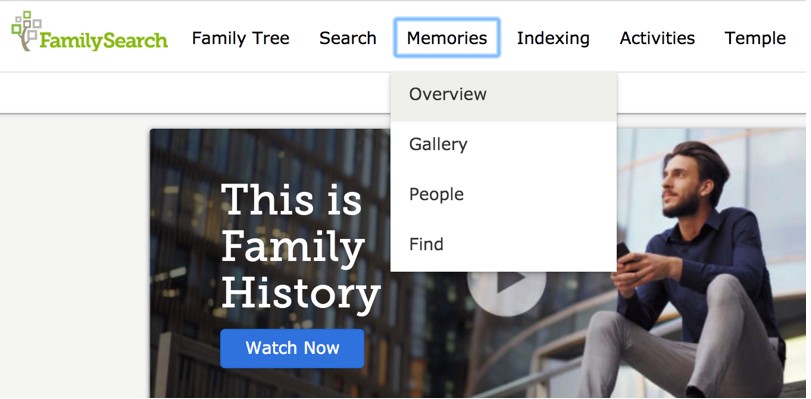Select People from the Memories dropdown
Viewport: 811px width, 399px height.
(x=503, y=195)
